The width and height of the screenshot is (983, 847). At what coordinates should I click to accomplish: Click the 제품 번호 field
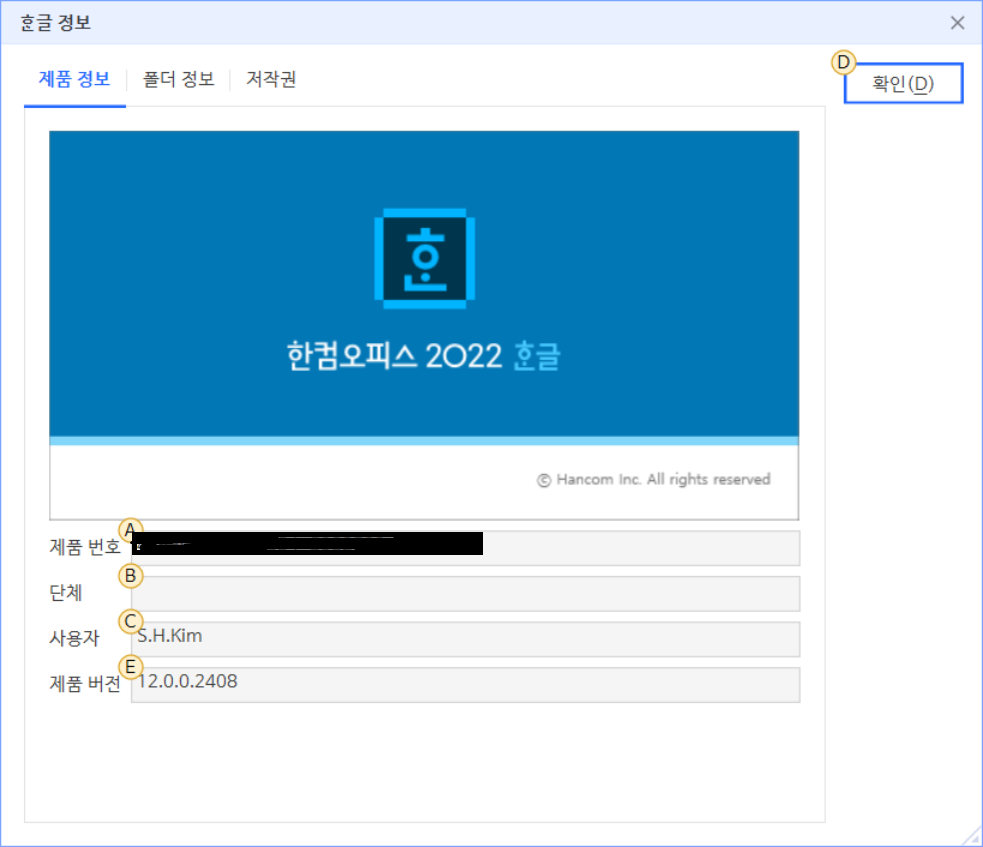pos(465,548)
